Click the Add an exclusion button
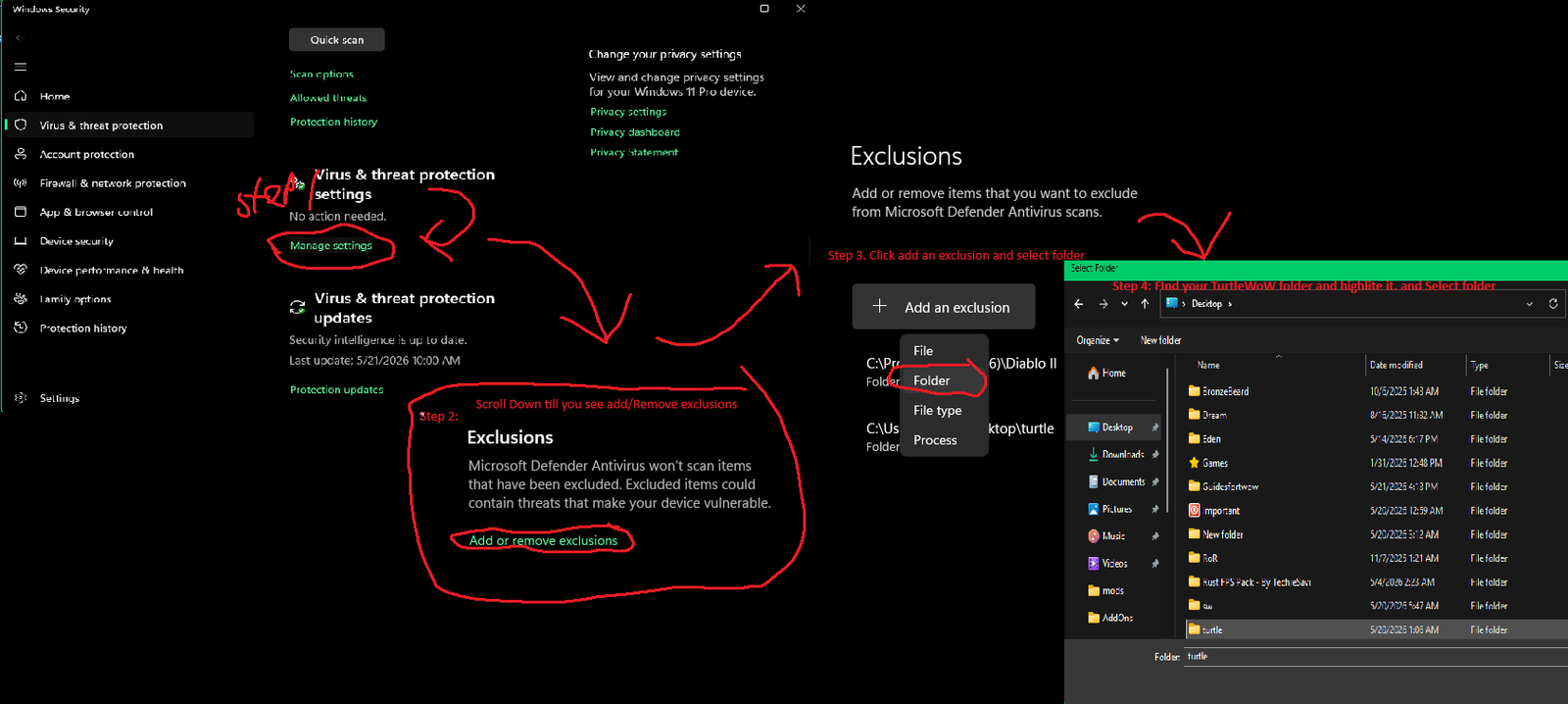The width and height of the screenshot is (1568, 704). point(944,307)
